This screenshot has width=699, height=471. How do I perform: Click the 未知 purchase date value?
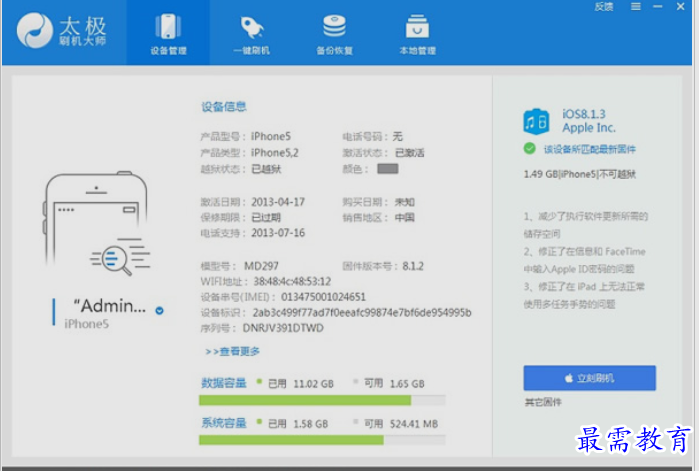coord(405,202)
